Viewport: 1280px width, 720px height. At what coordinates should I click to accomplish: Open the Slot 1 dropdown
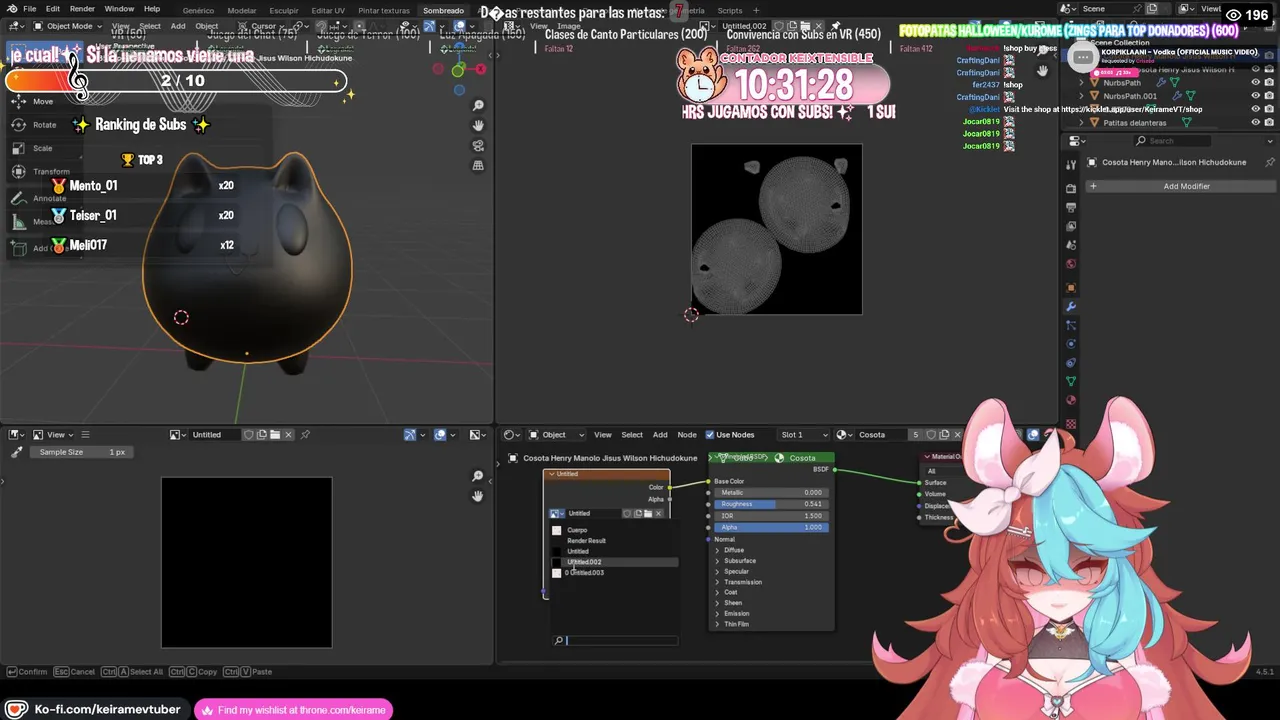point(804,435)
